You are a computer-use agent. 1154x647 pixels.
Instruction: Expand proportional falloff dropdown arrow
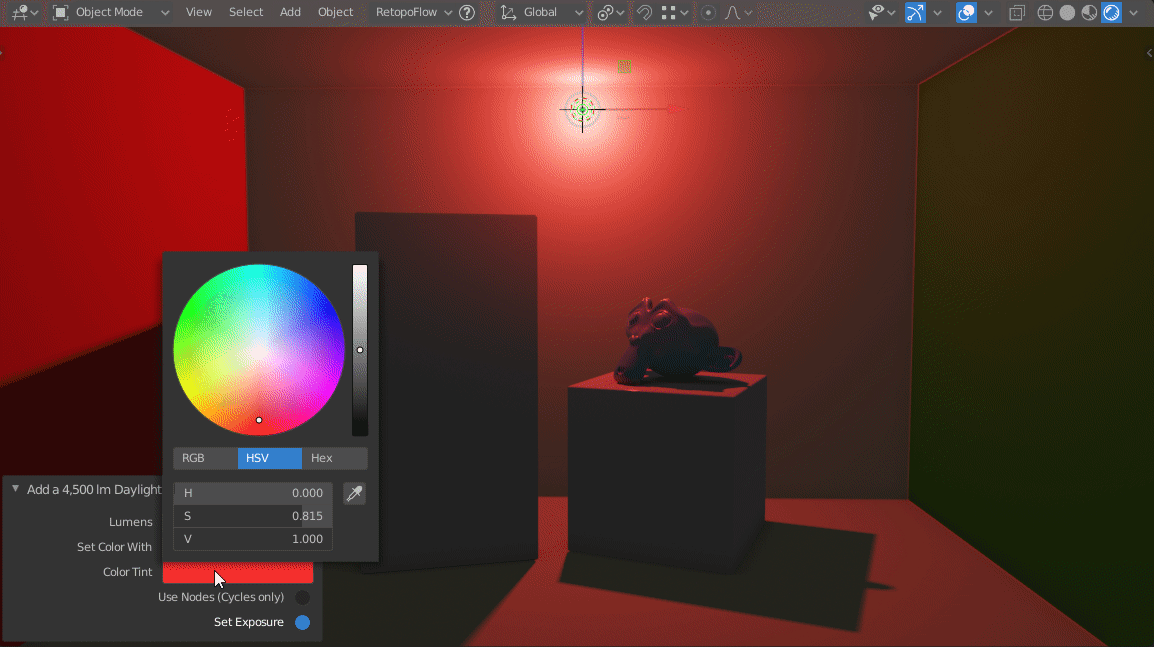click(x=748, y=13)
